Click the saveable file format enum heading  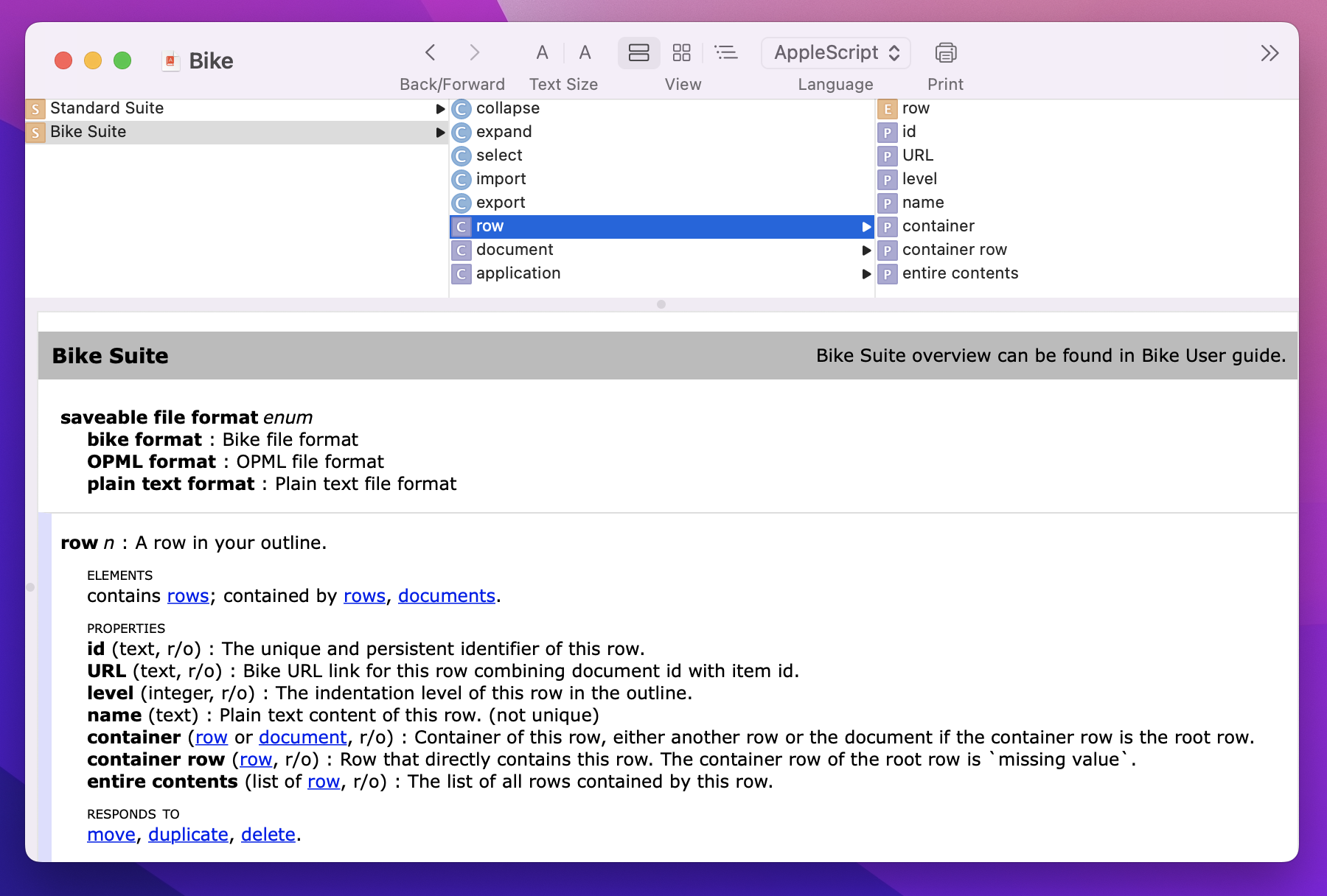tap(187, 418)
